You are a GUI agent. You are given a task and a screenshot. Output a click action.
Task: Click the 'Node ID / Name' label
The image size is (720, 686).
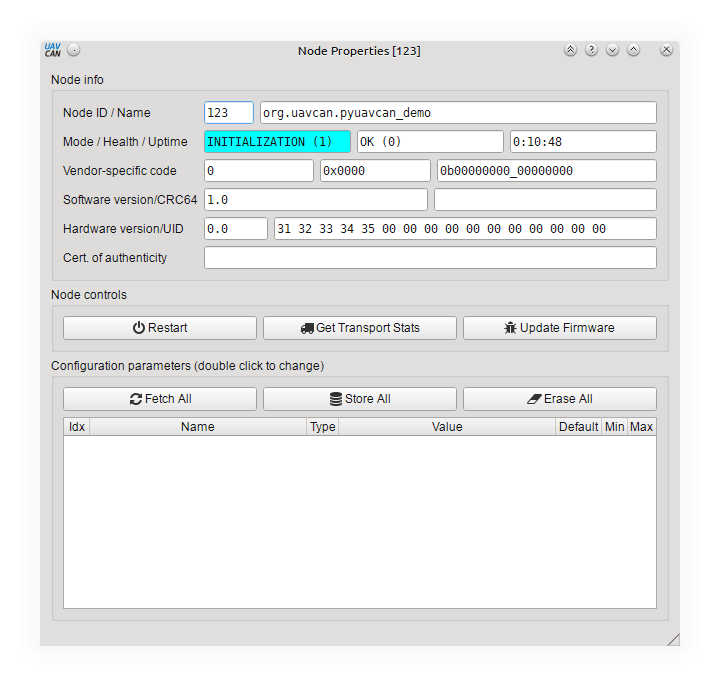click(x=107, y=112)
